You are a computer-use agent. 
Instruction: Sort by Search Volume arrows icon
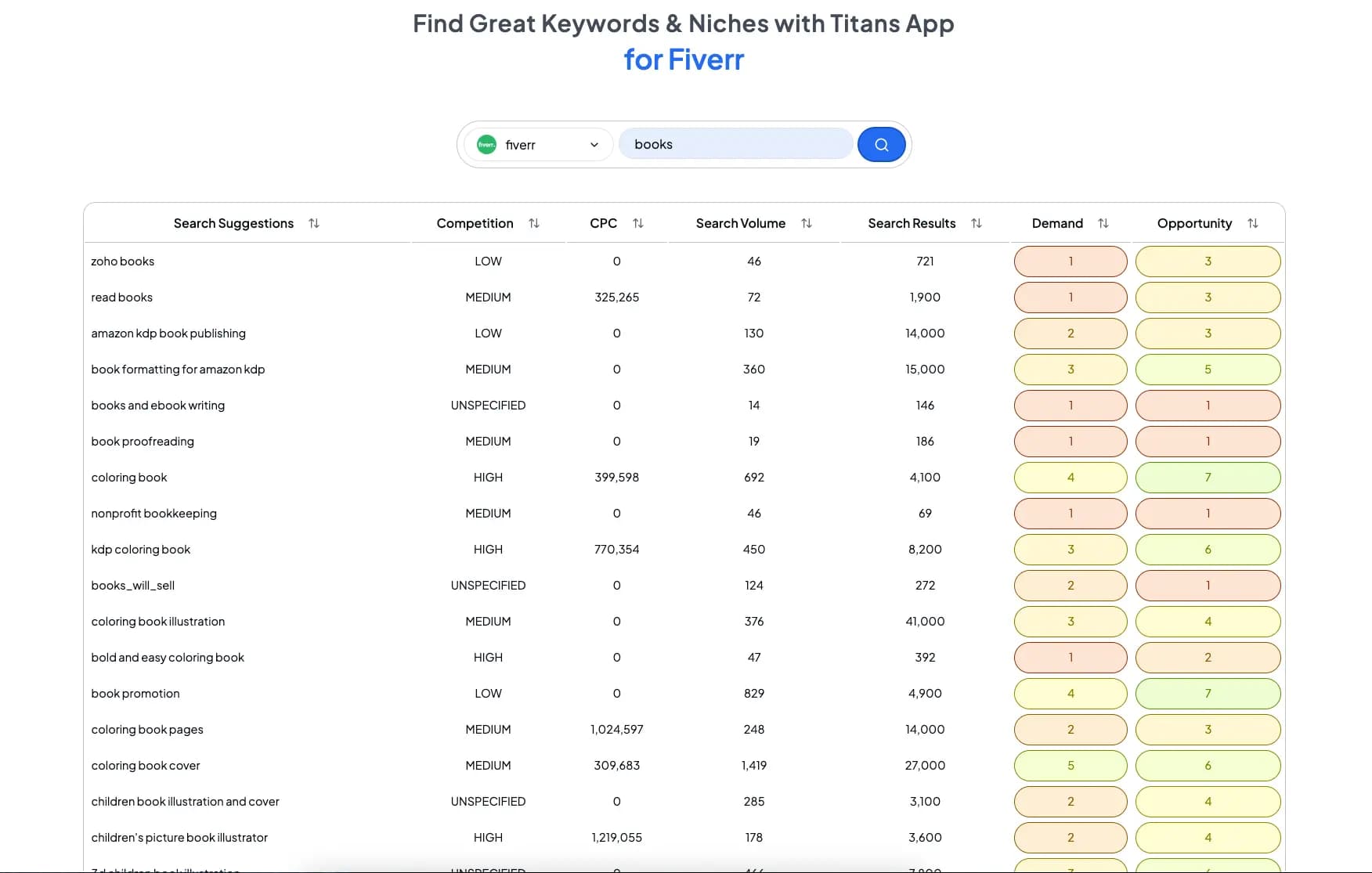point(807,223)
